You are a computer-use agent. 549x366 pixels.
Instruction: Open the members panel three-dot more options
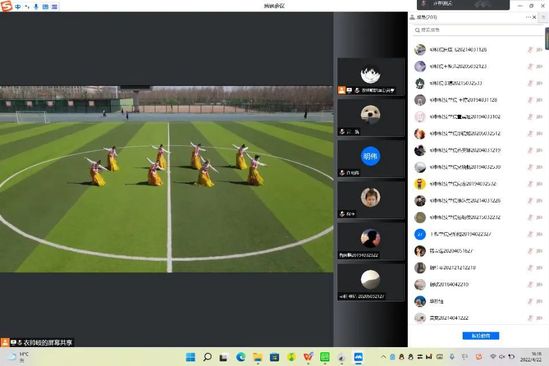click(528, 17)
